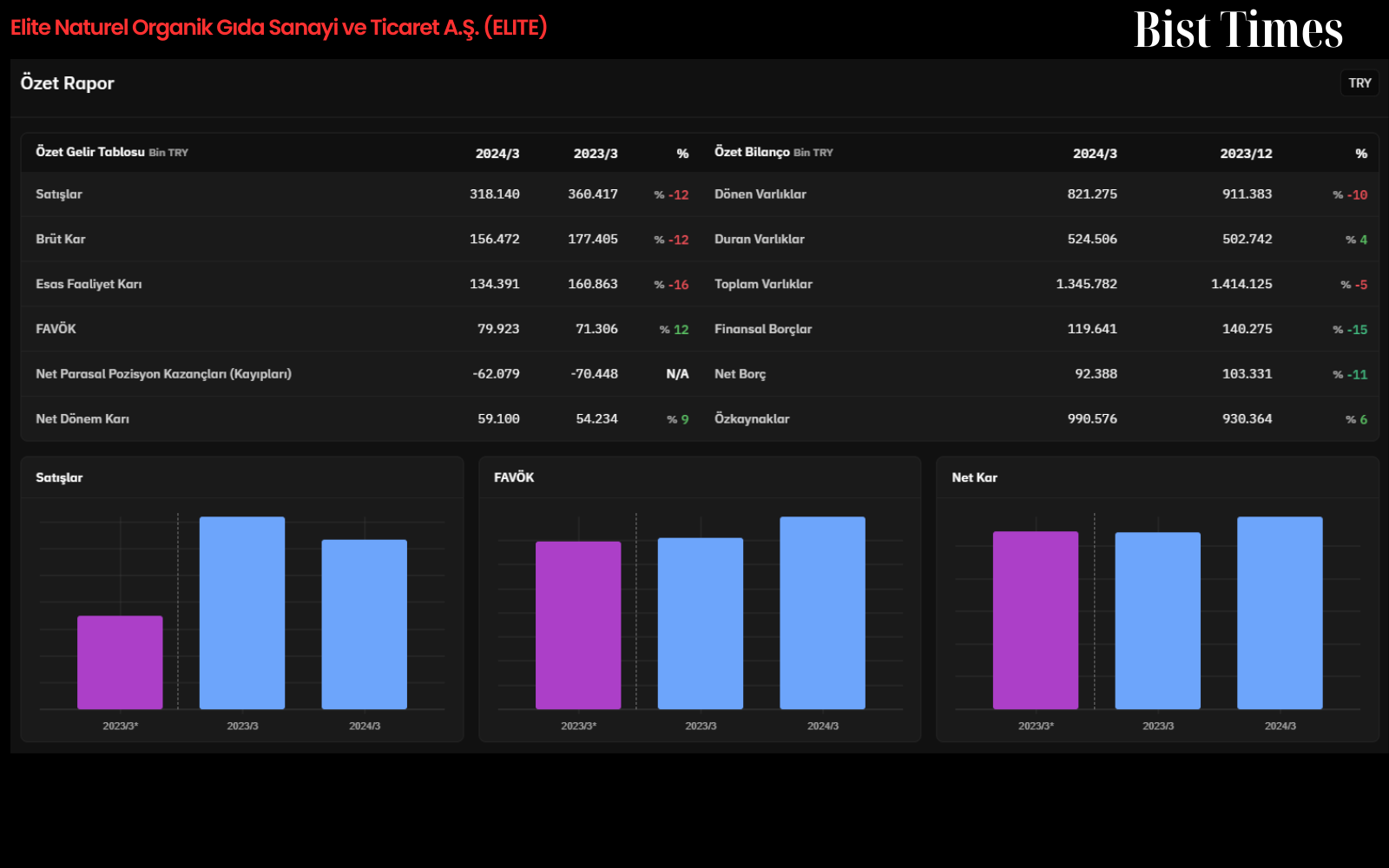1389x868 pixels.
Task: Click the Finansal Borçlar label
Action: [763, 329]
